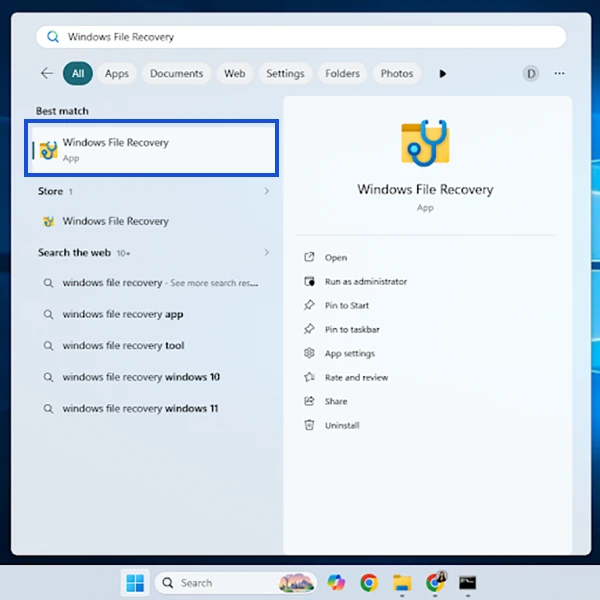Expand the Search the web section chevron
Viewport: 600px width, 600px height.
tap(267, 253)
